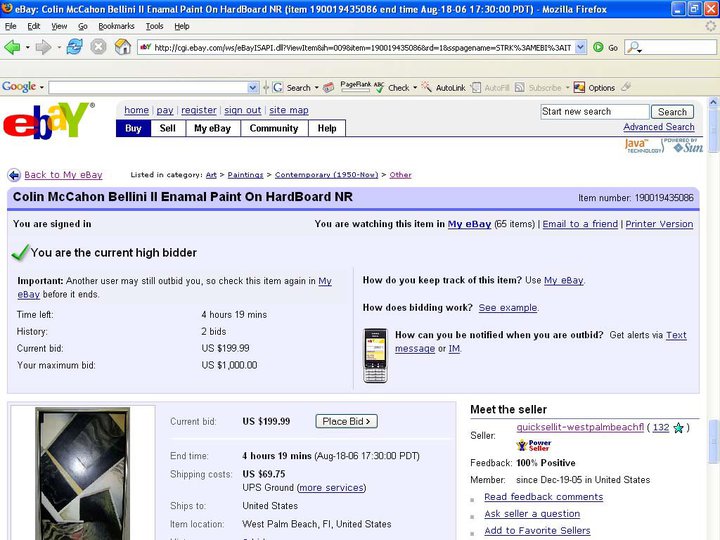Screen dimensions: 720x540
Task: Click the eBay Search button
Action: click(672, 112)
